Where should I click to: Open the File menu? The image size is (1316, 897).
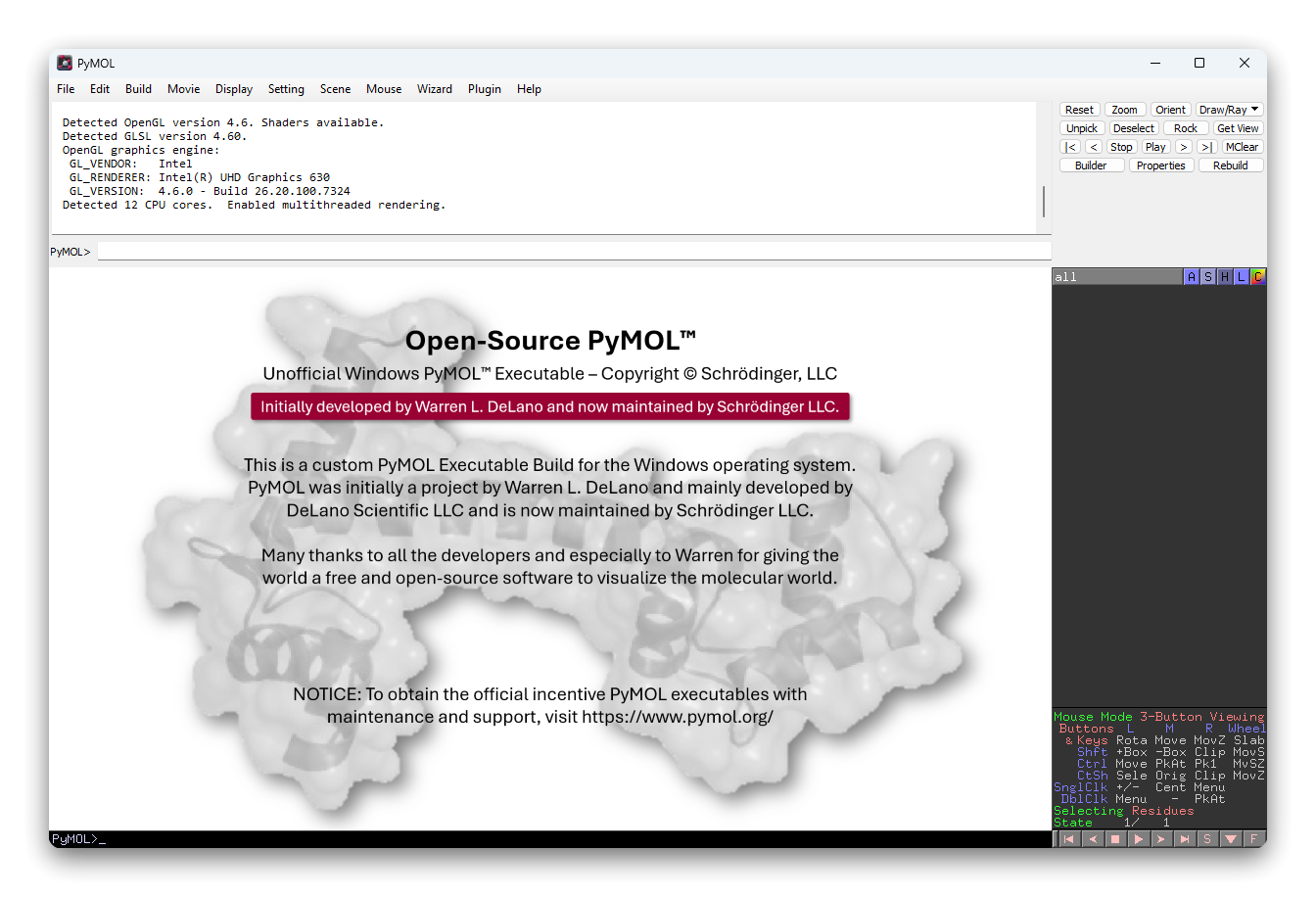click(66, 89)
